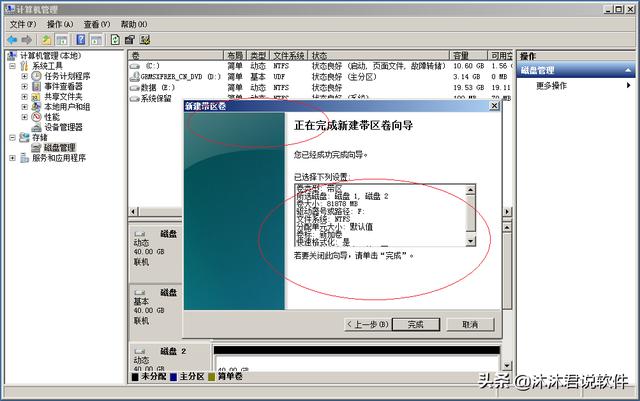Expand the 事件查看器 branch
The width and height of the screenshot is (640, 401).
[x=24, y=86]
